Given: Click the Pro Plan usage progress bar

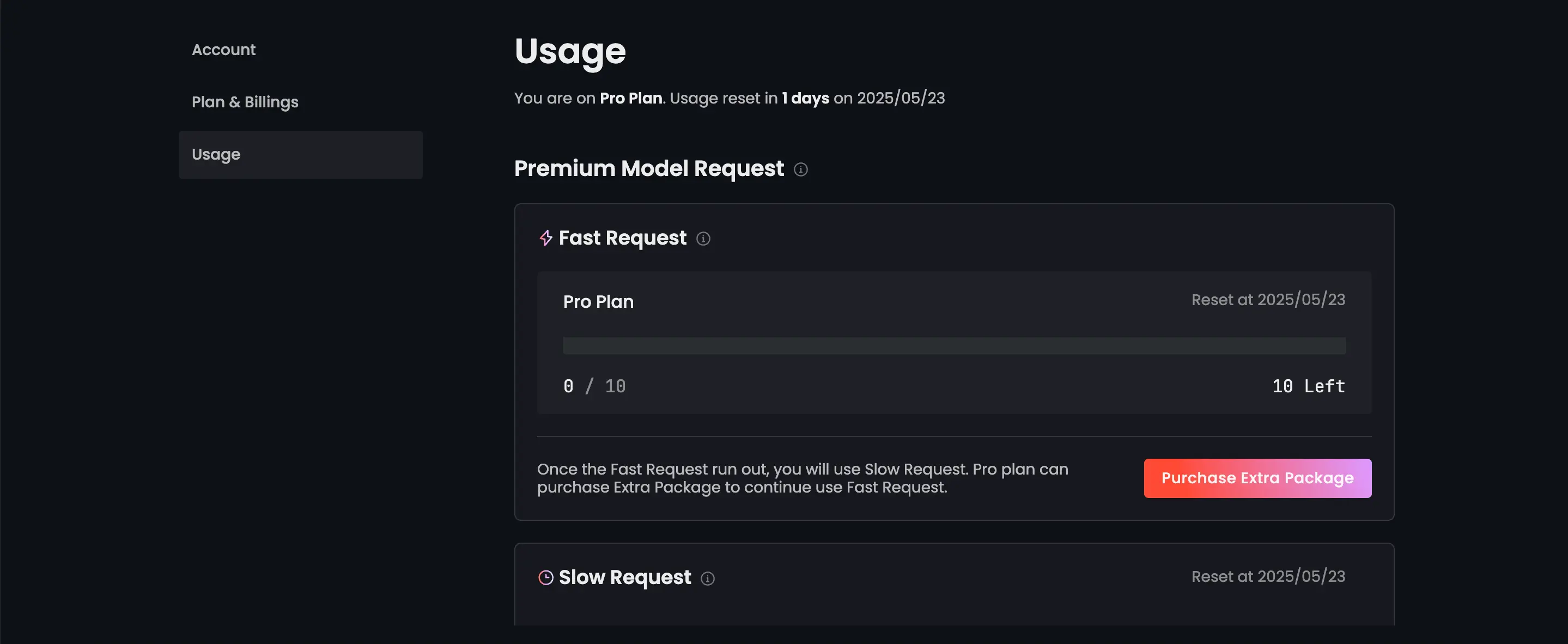Looking at the screenshot, I should click(x=954, y=346).
